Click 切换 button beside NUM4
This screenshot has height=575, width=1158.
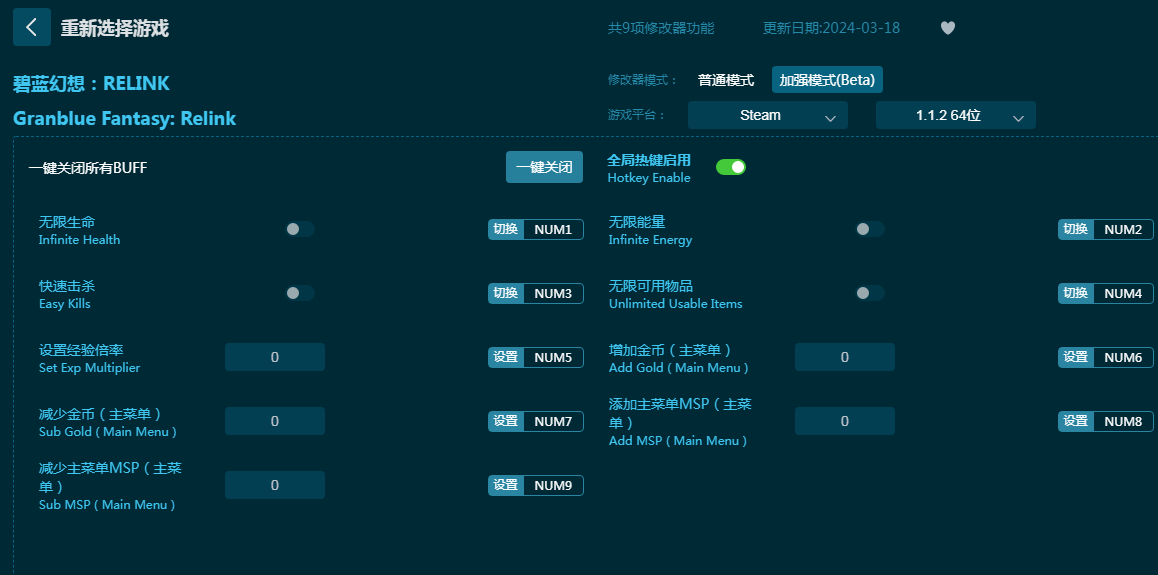(1076, 293)
